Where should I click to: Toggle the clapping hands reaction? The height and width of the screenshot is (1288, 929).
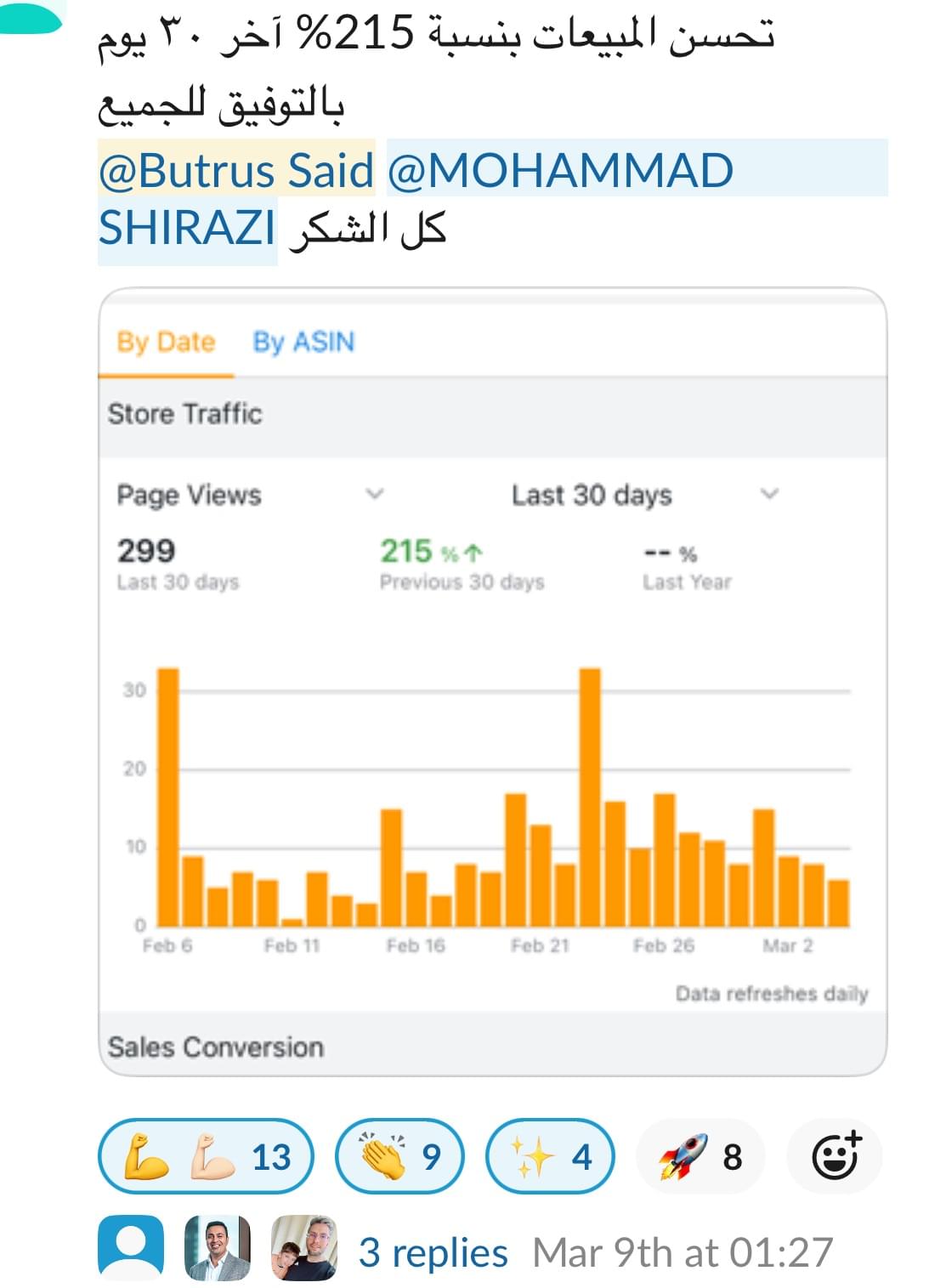[x=400, y=1156]
